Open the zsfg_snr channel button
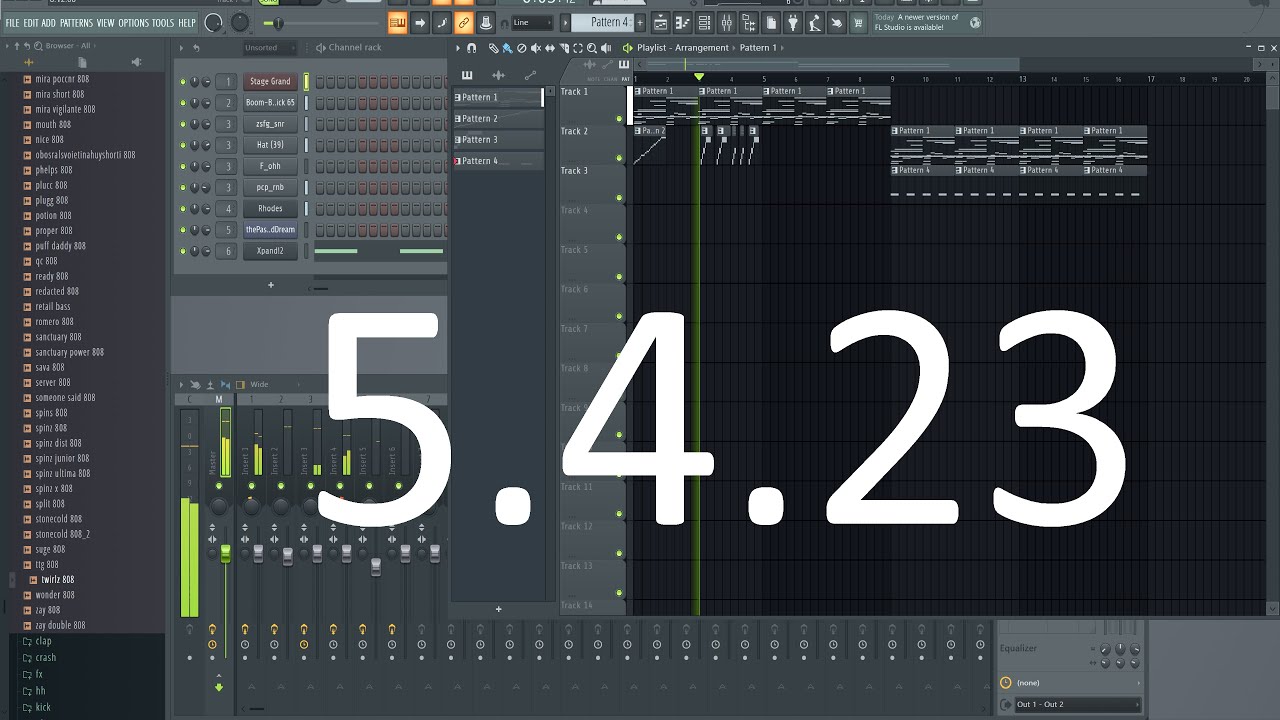1280x720 pixels. [270, 124]
